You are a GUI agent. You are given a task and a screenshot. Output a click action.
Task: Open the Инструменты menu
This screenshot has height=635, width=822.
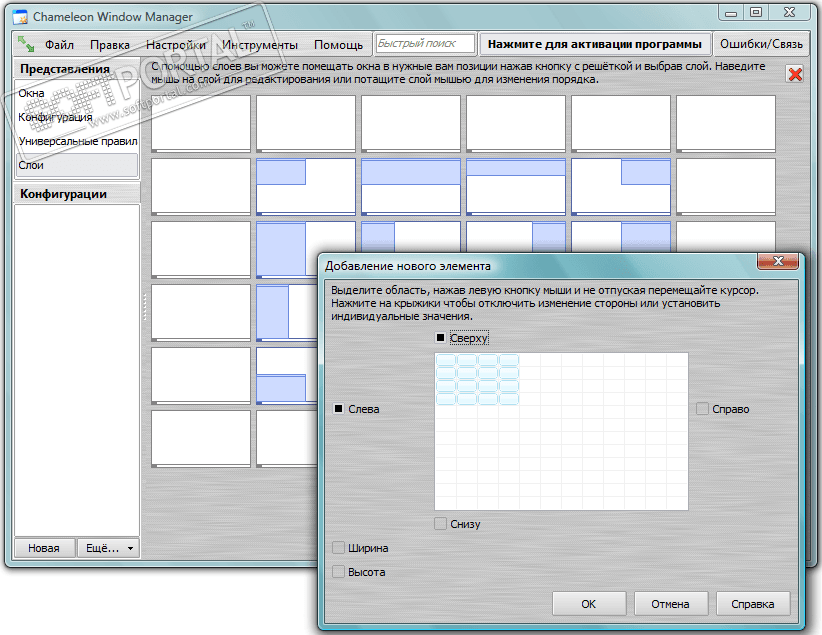(259, 45)
